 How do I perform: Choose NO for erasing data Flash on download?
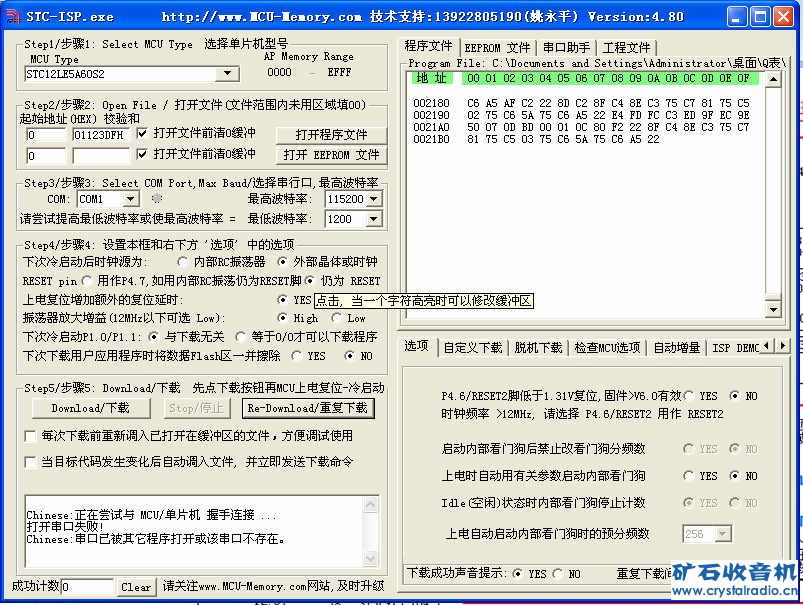(349, 356)
